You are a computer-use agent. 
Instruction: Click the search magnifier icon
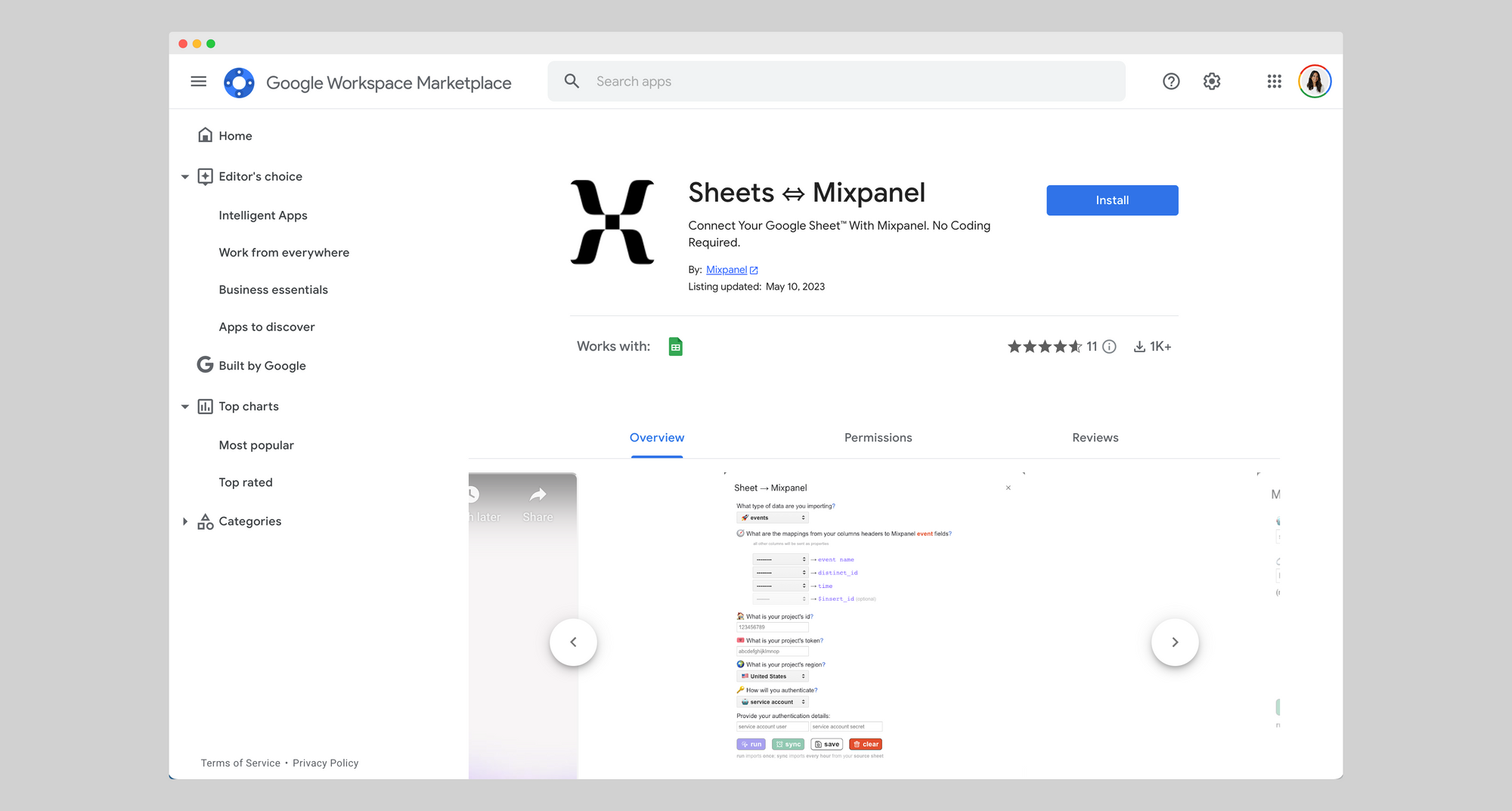[572, 82]
